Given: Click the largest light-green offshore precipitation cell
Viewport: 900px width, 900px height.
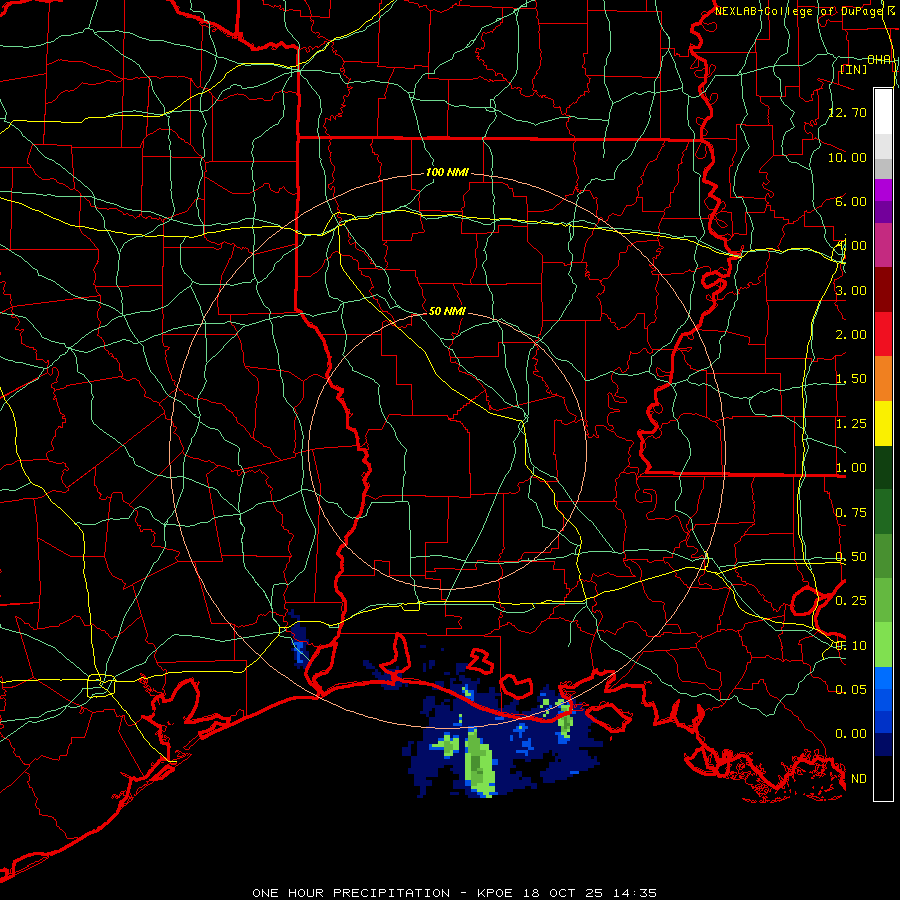Looking at the screenshot, I should pos(479,763).
